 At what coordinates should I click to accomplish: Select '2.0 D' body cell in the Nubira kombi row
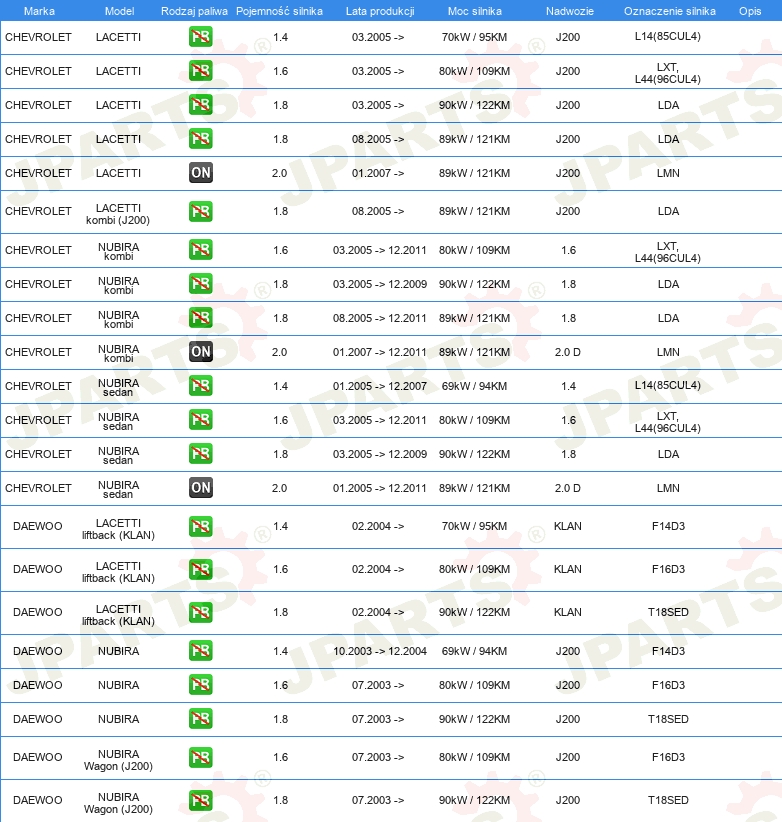(x=568, y=352)
